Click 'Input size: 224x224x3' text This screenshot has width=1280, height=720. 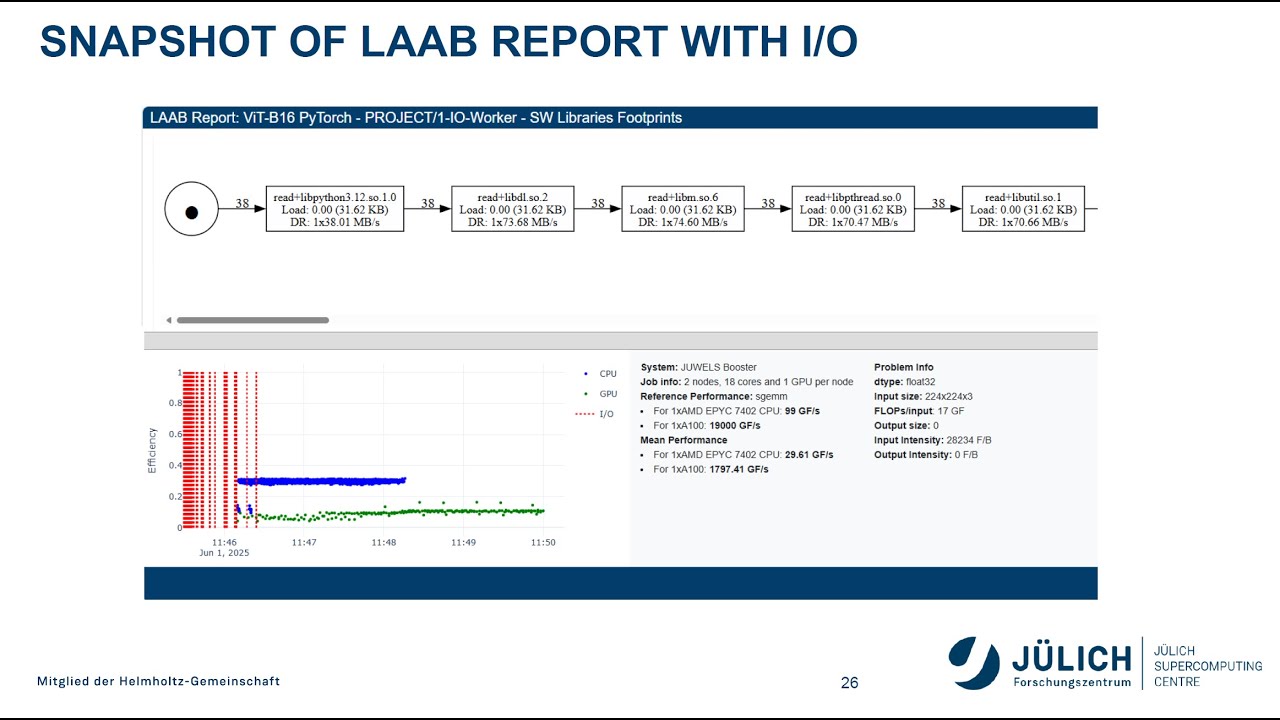coord(923,396)
